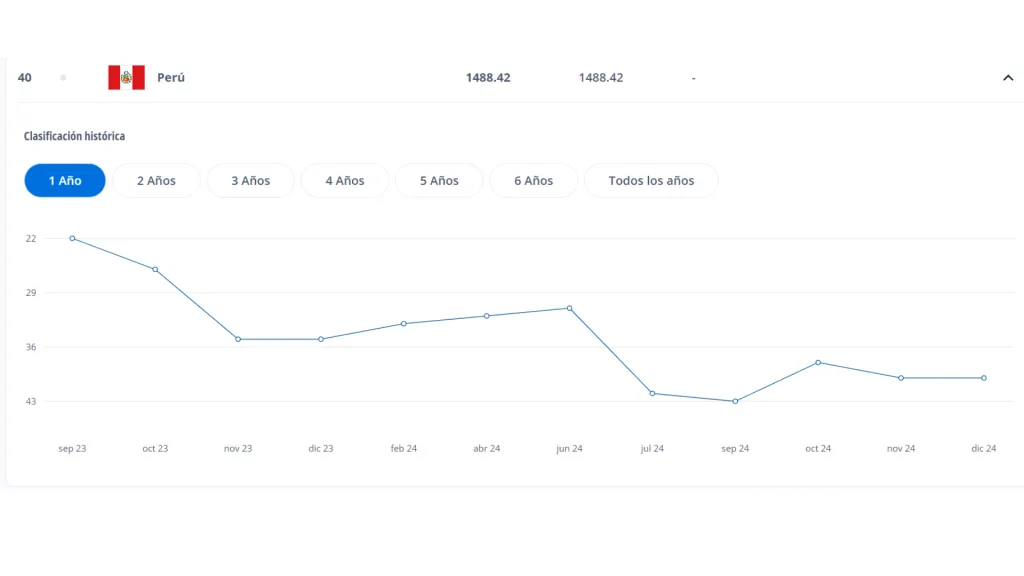Select the 1 Año range
This screenshot has height=576, width=1024.
[65, 181]
